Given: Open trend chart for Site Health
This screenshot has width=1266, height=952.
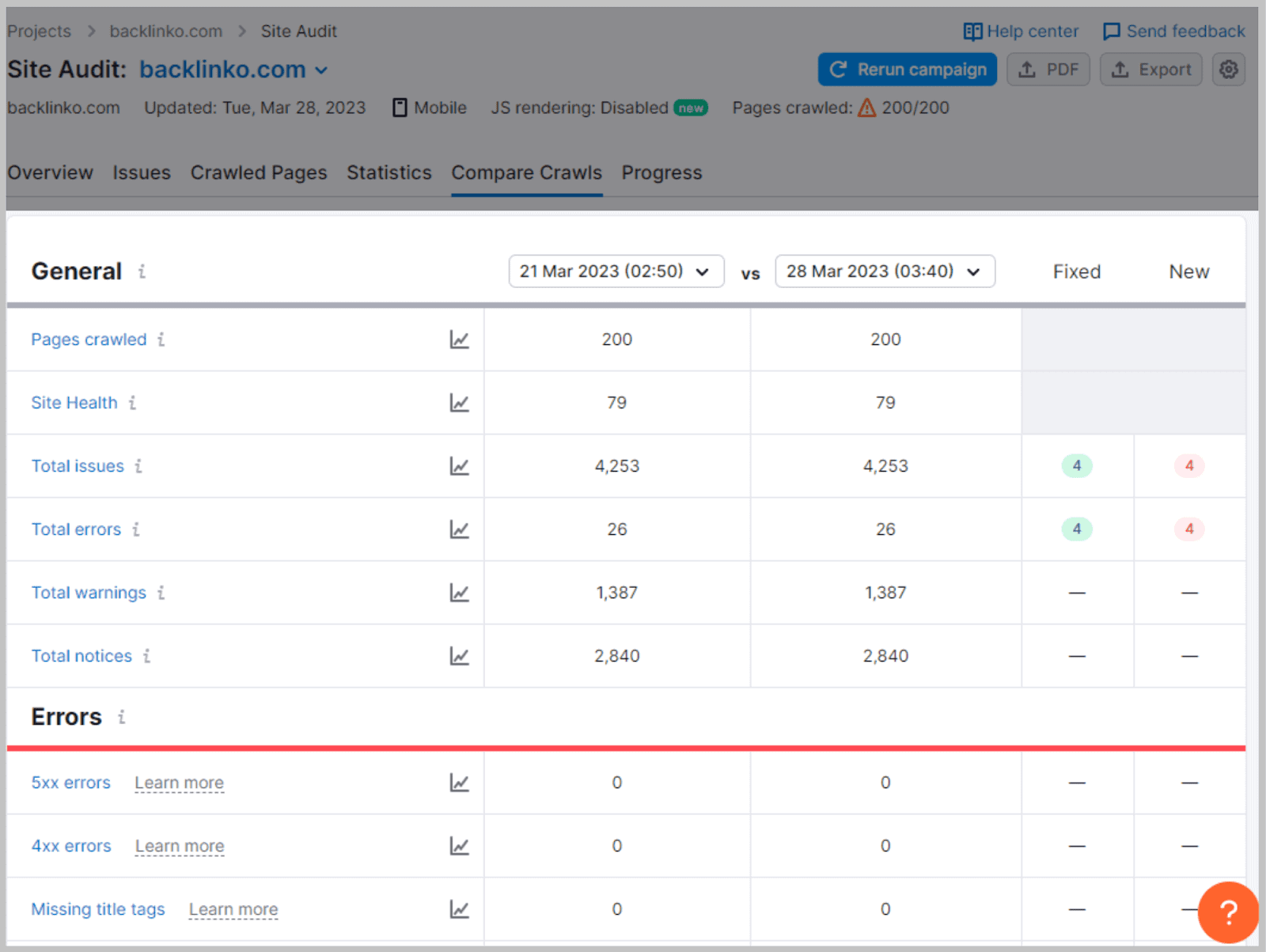Looking at the screenshot, I should click(459, 403).
